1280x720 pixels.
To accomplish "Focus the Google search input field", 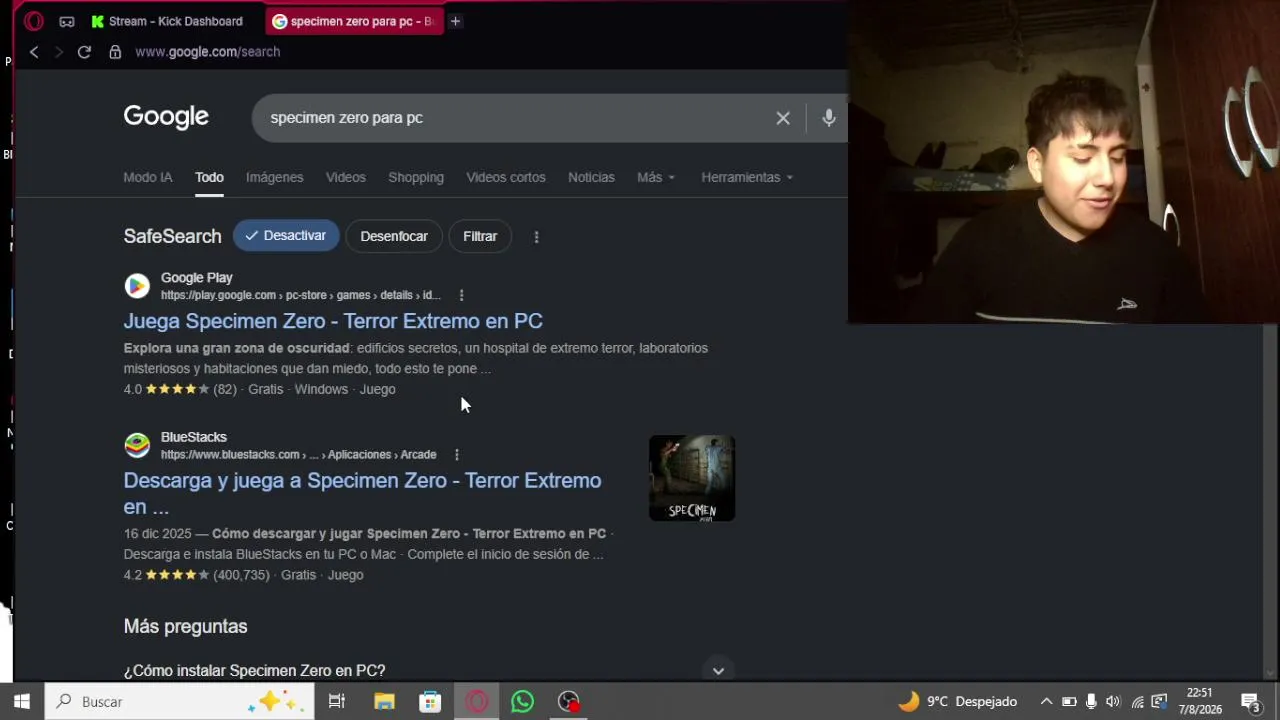I will click(515, 118).
